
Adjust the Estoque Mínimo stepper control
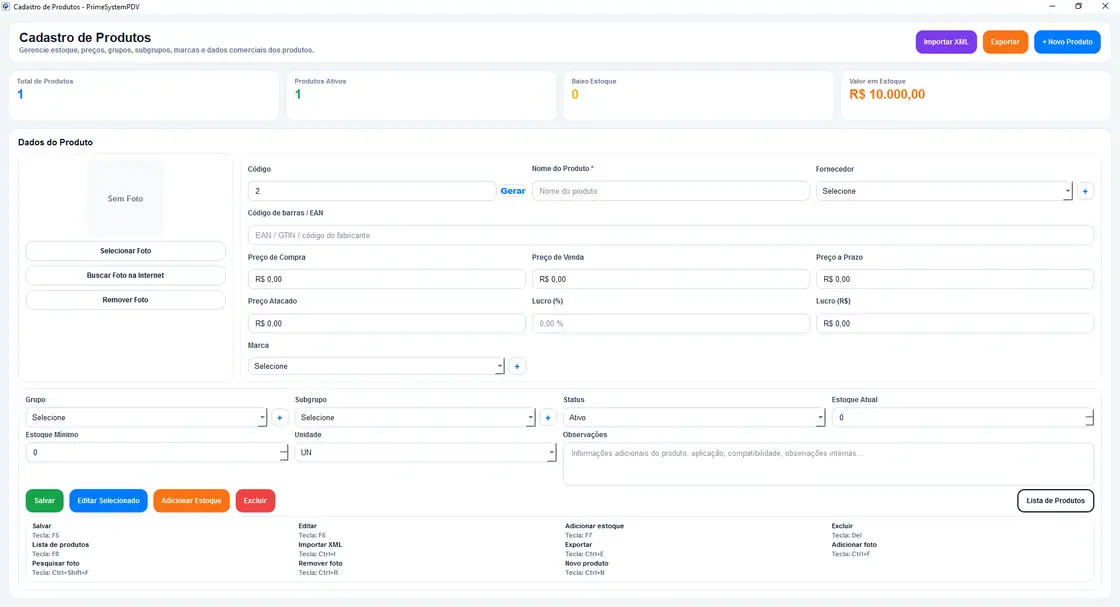pos(284,453)
